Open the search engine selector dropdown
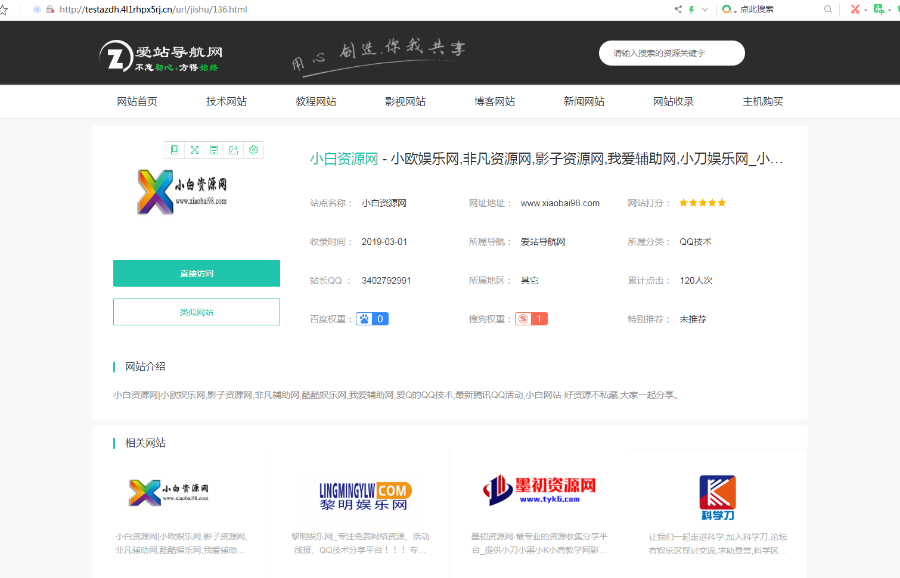 tap(729, 9)
